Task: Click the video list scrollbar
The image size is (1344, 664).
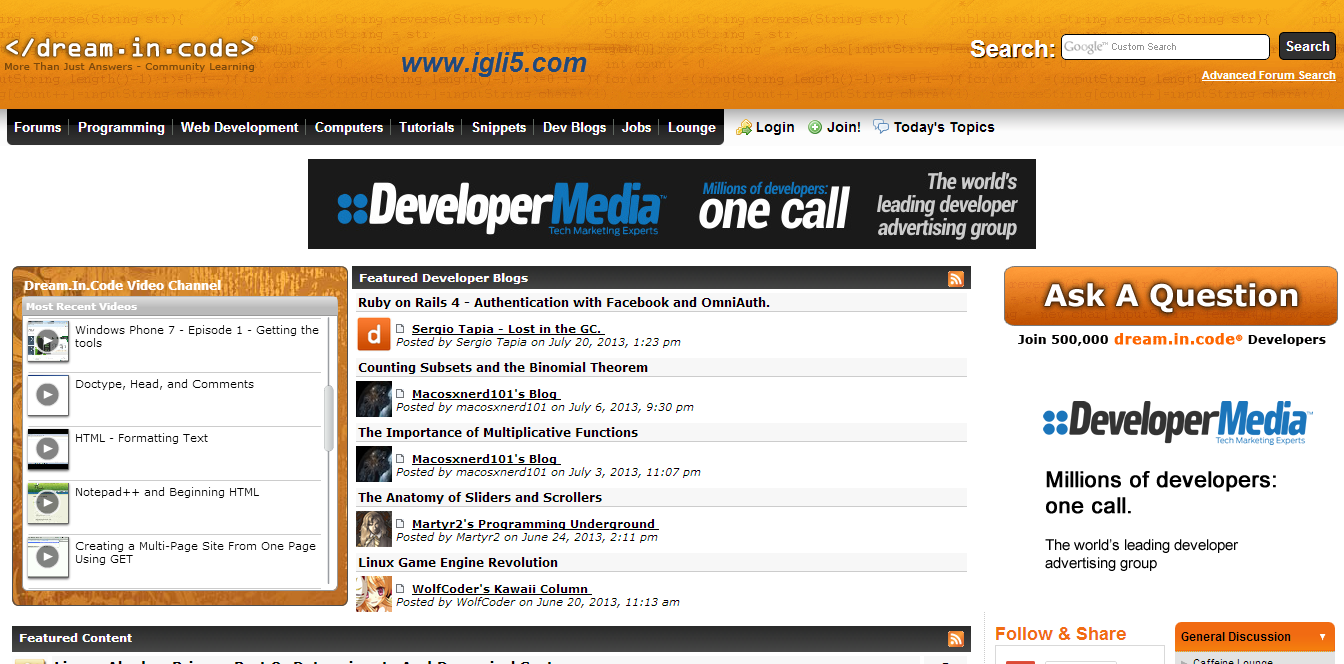Action: click(328, 418)
